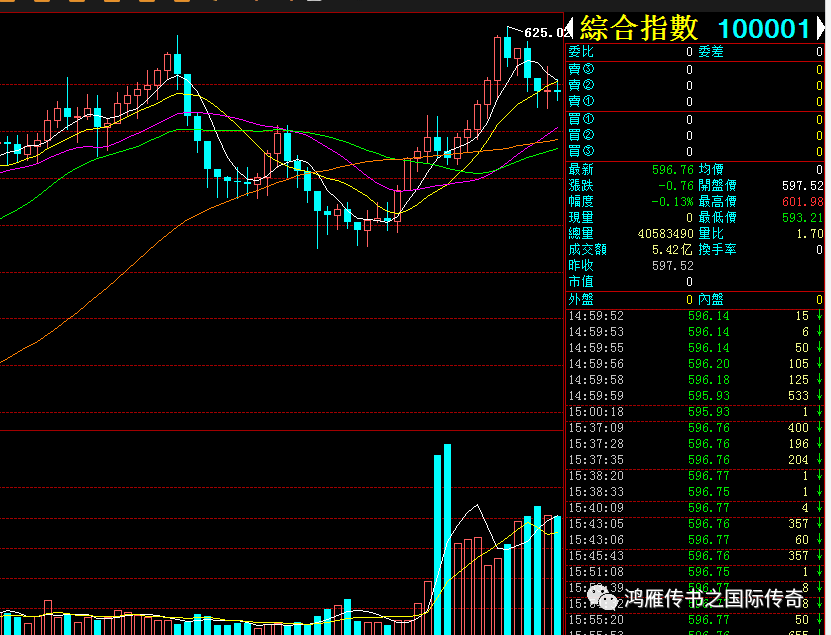Viewport: 831px width, 635px height.
Task: Click the 現量 current volume label
Action: pyautogui.click(x=581, y=218)
